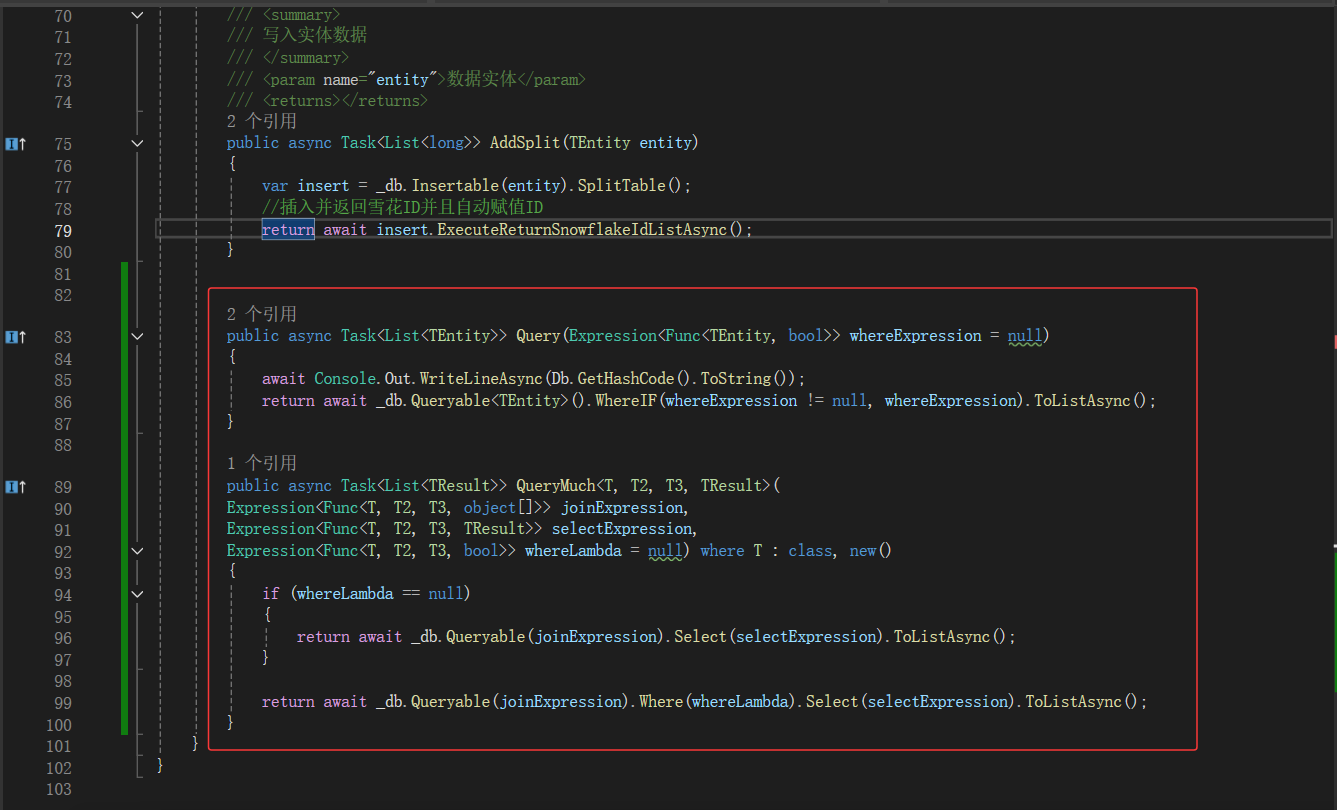Click the TEntity parameter type on line 75
This screenshot has width=1337, height=810.
pos(599,143)
